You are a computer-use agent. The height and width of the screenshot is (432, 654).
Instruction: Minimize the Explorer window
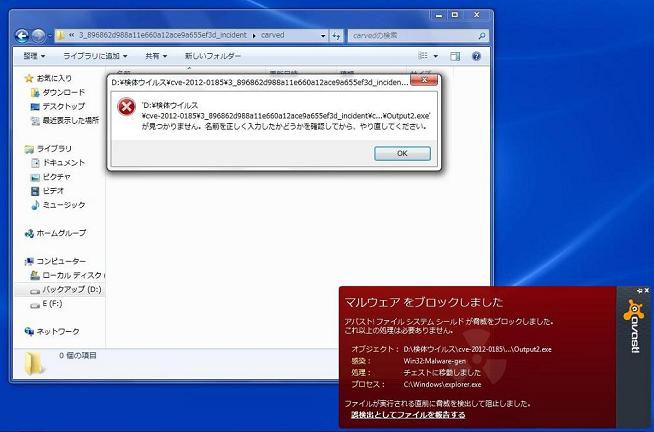pos(438,15)
